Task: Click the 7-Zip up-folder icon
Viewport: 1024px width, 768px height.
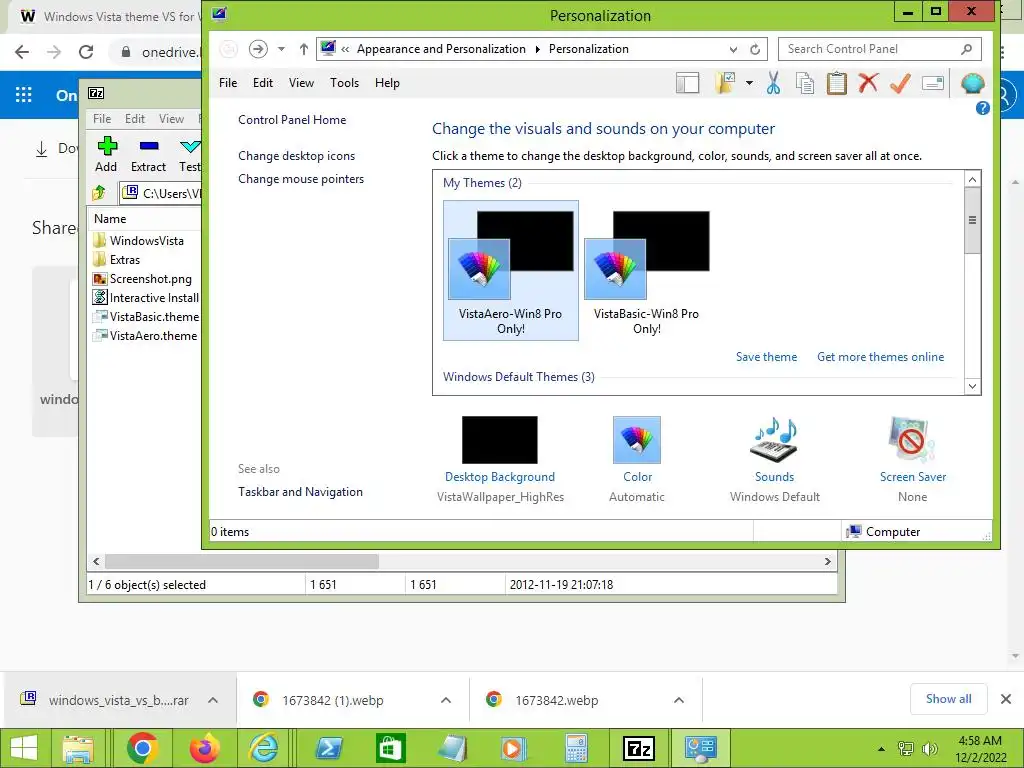Action: (x=99, y=193)
